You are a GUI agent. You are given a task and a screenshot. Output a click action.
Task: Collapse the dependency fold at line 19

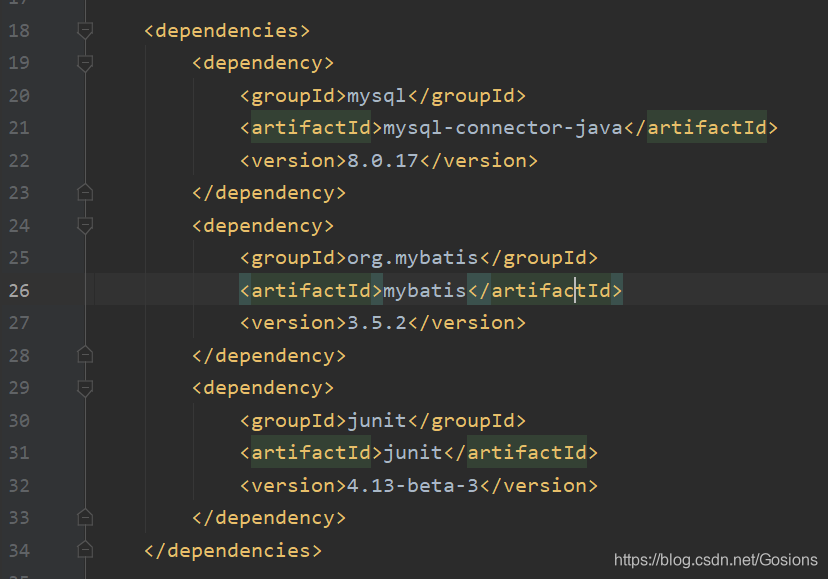coord(85,63)
